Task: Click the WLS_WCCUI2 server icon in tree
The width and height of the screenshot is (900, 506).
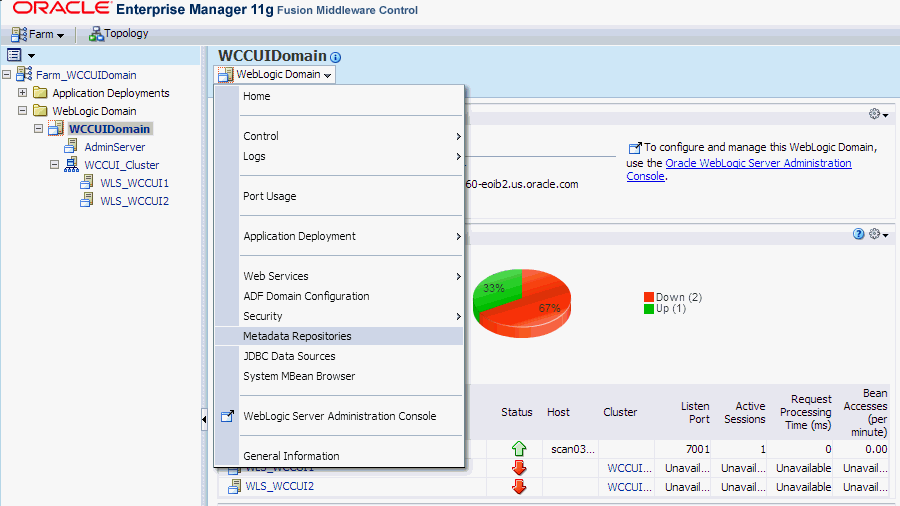Action: [87, 200]
